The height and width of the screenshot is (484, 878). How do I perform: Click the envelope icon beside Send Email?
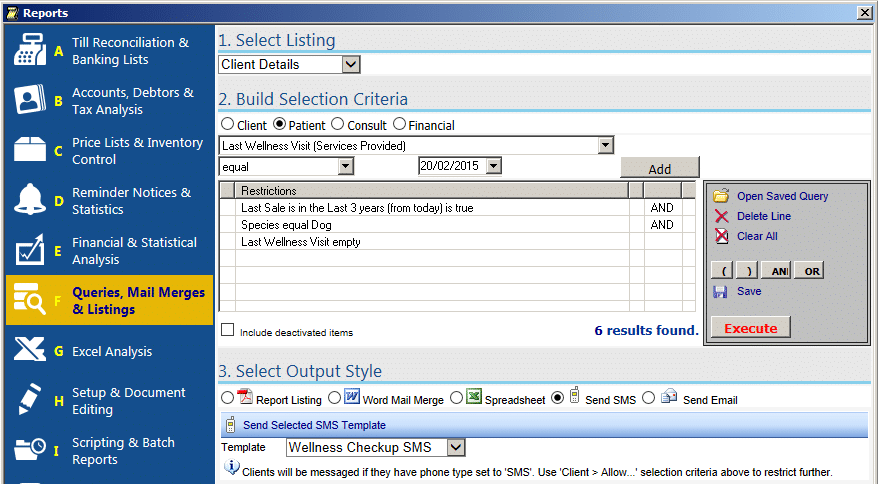tap(669, 396)
